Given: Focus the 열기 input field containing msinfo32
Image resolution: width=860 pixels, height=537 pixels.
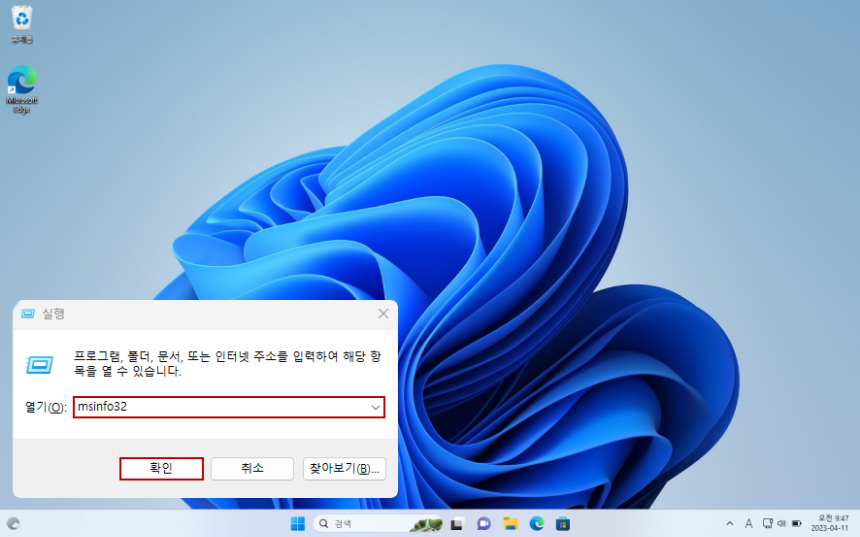Looking at the screenshot, I should click(229, 407).
